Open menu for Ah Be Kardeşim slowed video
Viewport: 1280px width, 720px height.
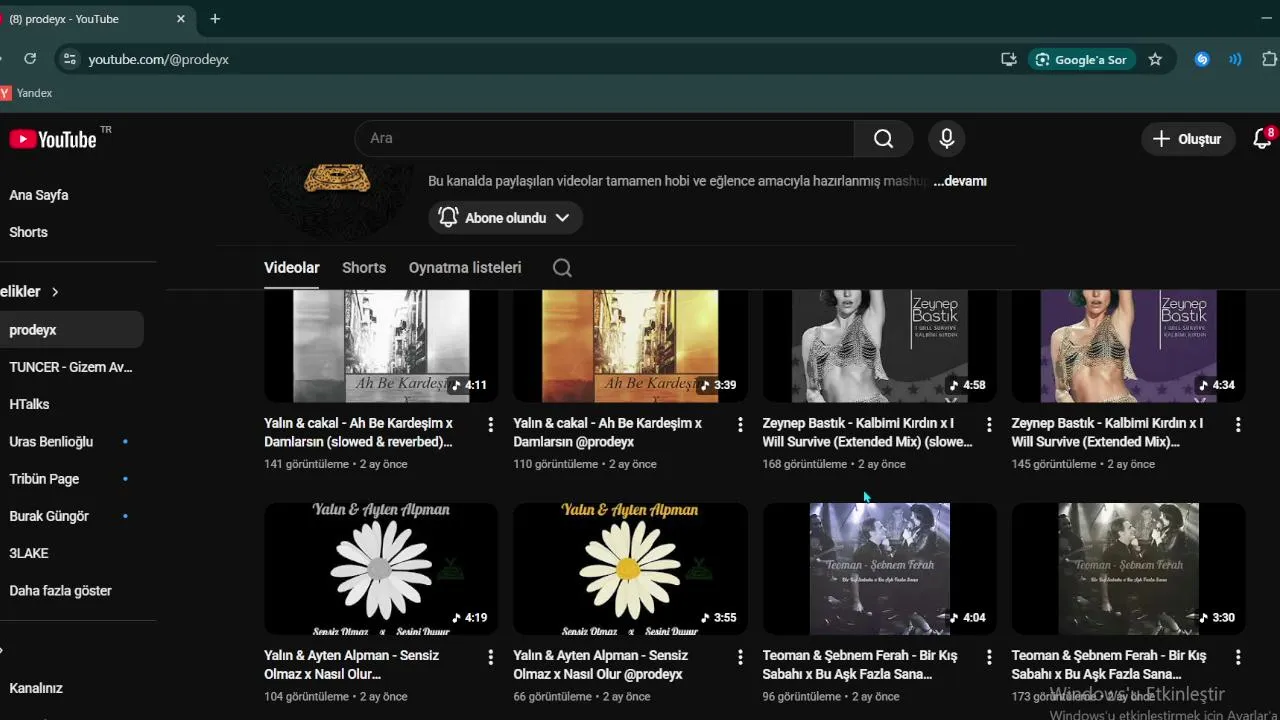coord(490,425)
